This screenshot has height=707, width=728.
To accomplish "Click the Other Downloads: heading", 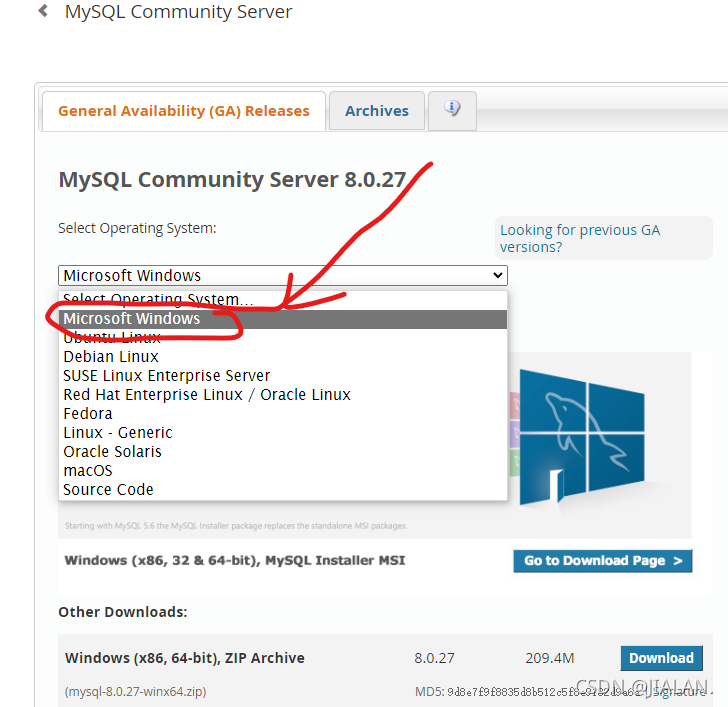I will 123,612.
